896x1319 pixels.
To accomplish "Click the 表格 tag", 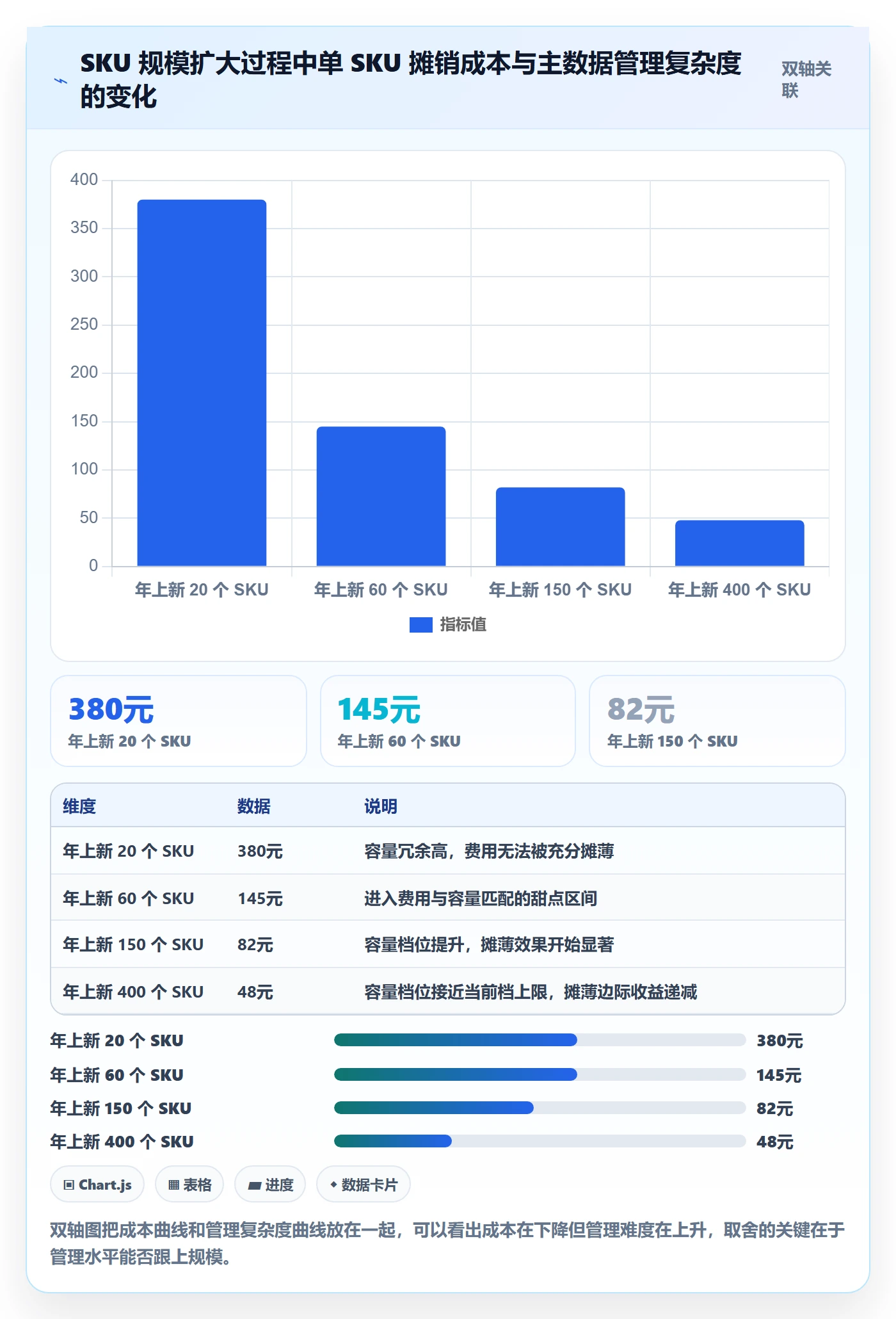I will pyautogui.click(x=189, y=1185).
